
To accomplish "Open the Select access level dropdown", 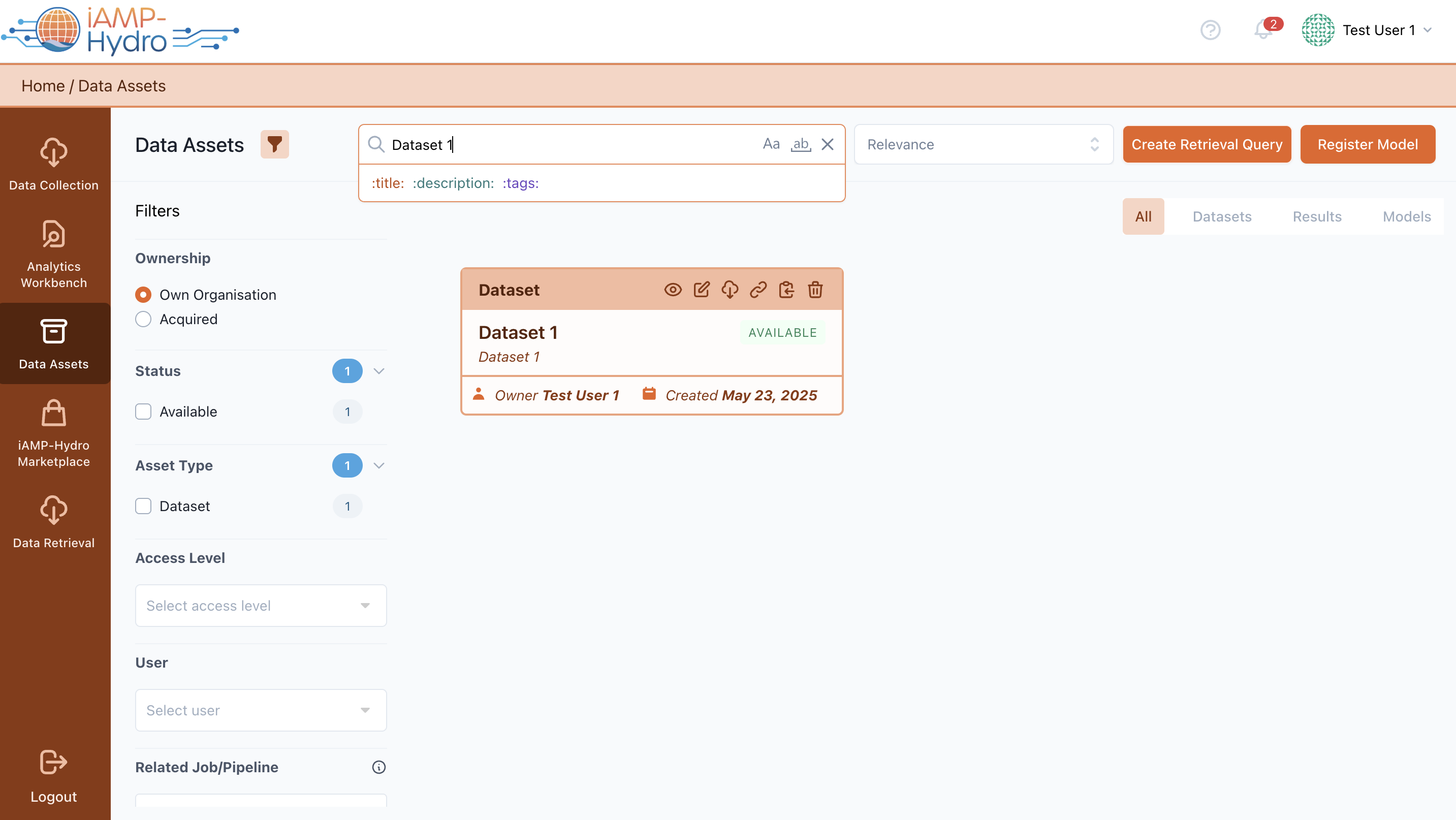I will 261,605.
